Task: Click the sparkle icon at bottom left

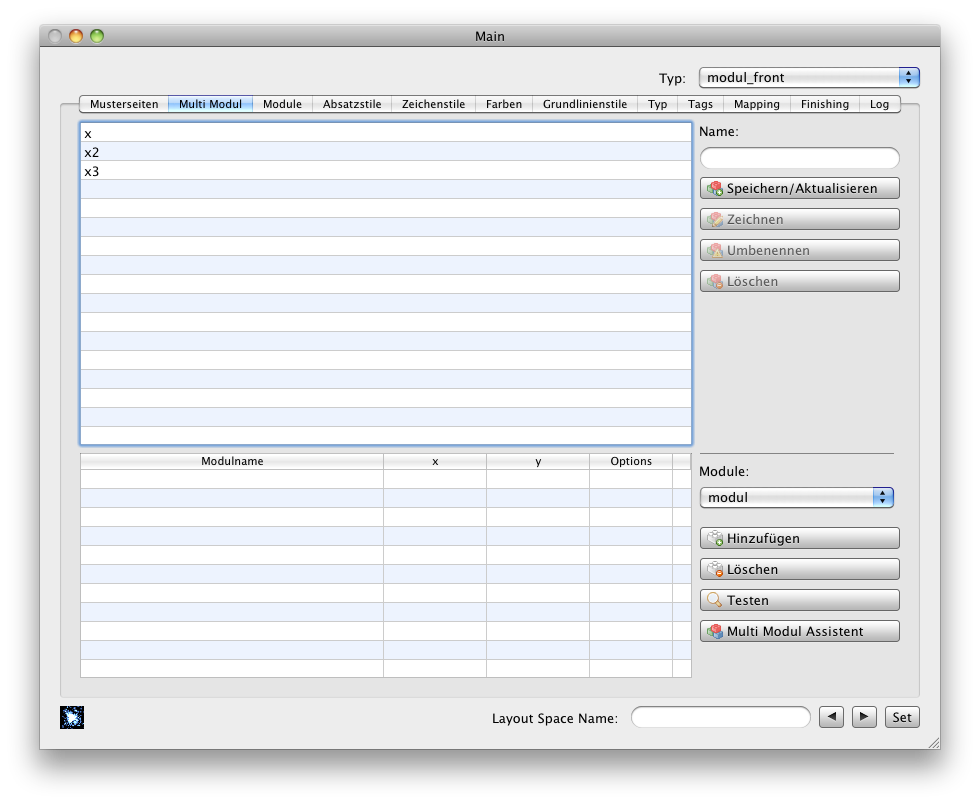Action: [72, 717]
